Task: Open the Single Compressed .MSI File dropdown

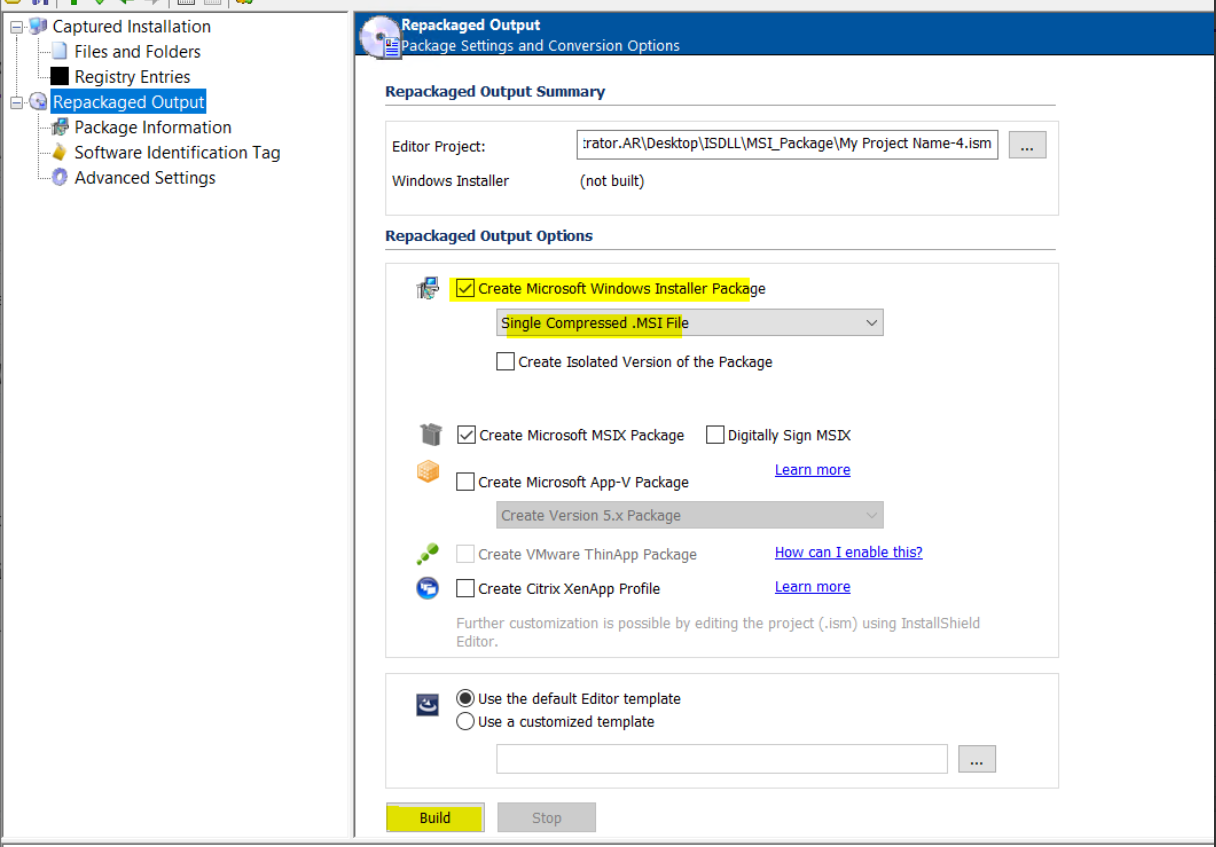Action: [690, 323]
